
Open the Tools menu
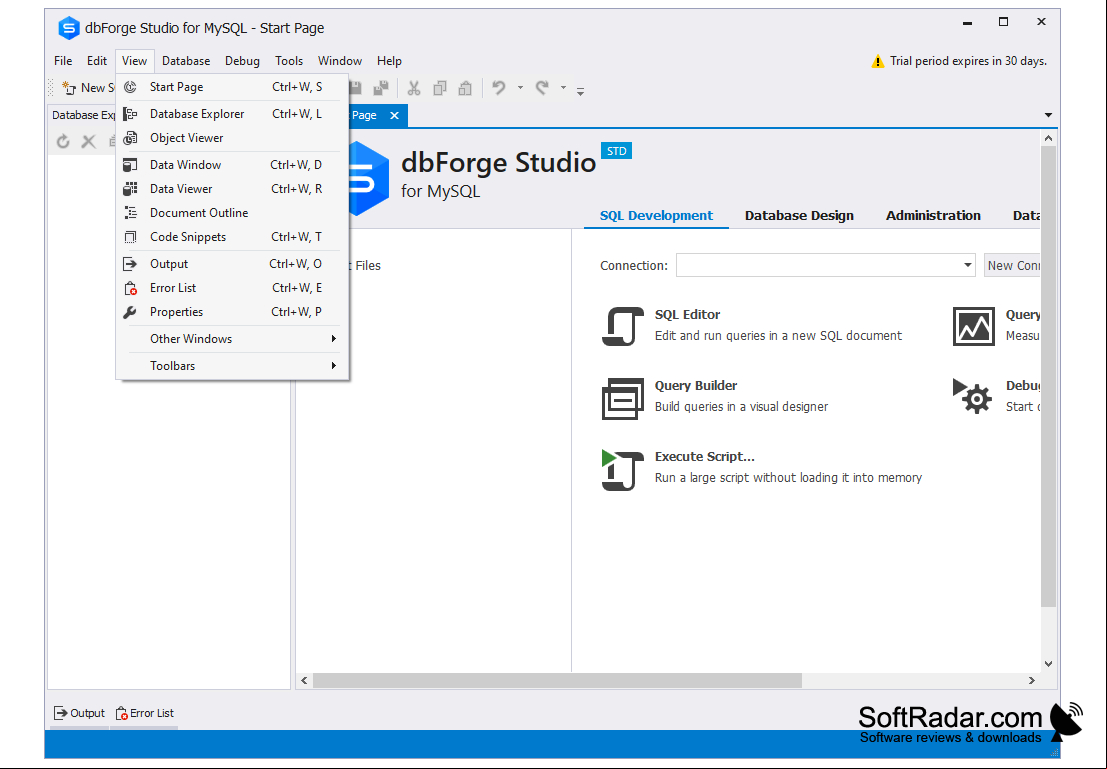[289, 61]
